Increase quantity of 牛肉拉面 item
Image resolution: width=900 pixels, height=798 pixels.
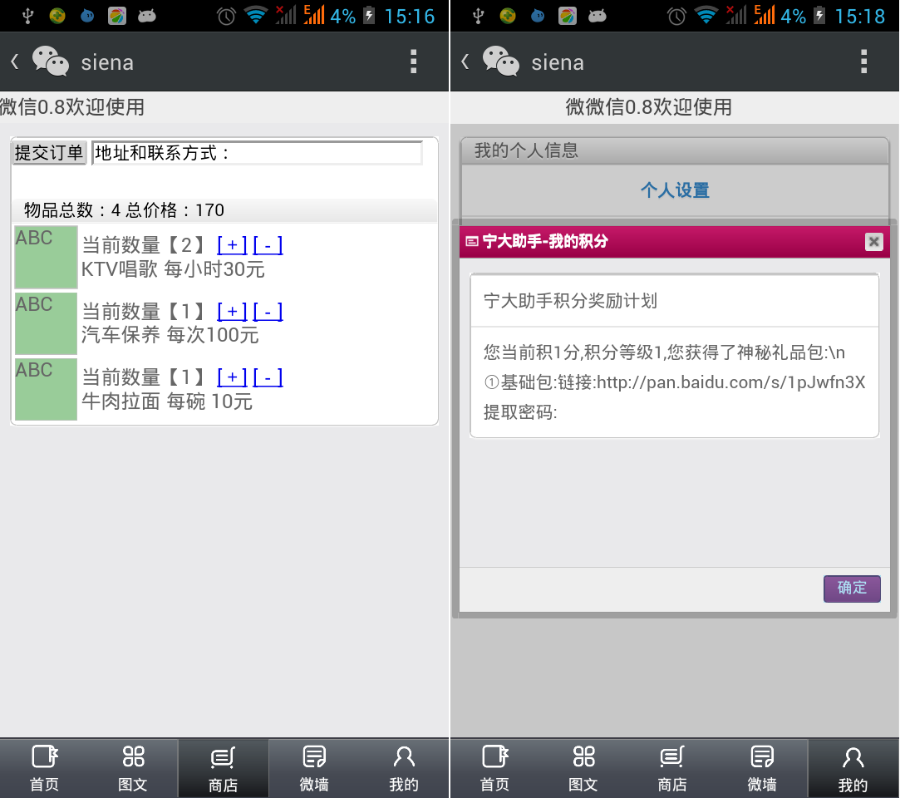pyautogui.click(x=232, y=378)
